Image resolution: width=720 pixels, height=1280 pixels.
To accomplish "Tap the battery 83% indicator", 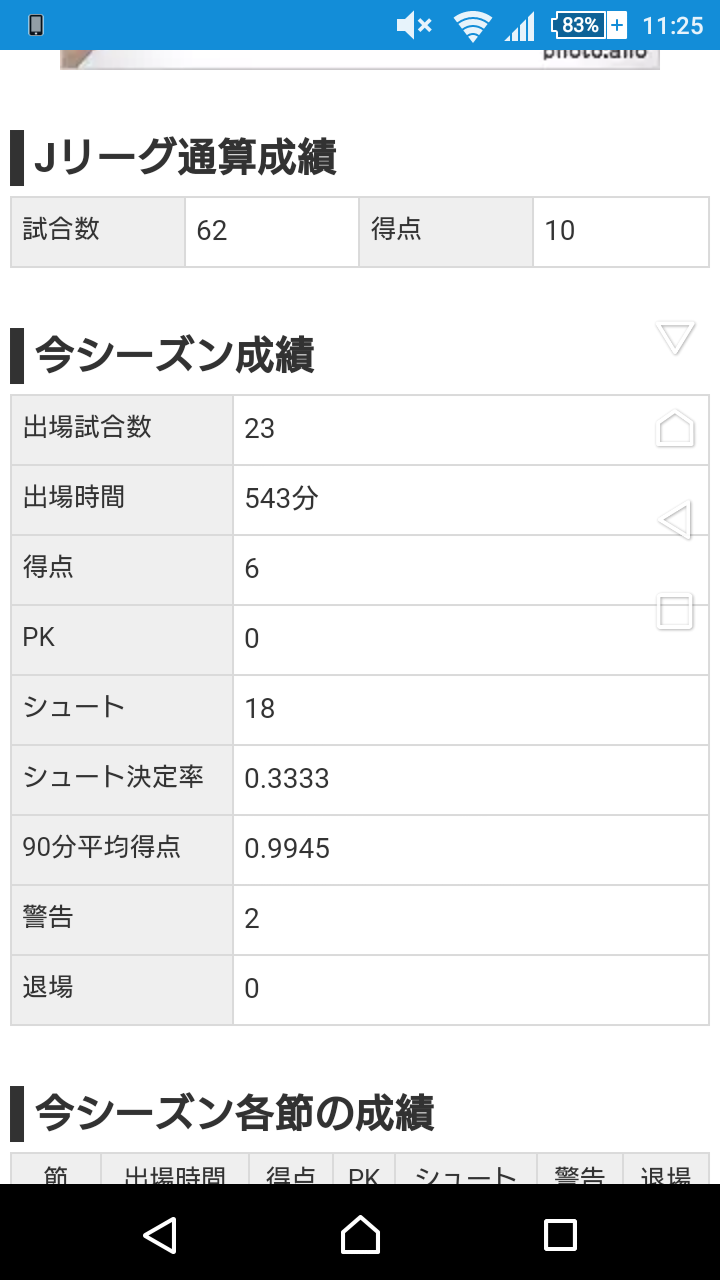I will (589, 25).
